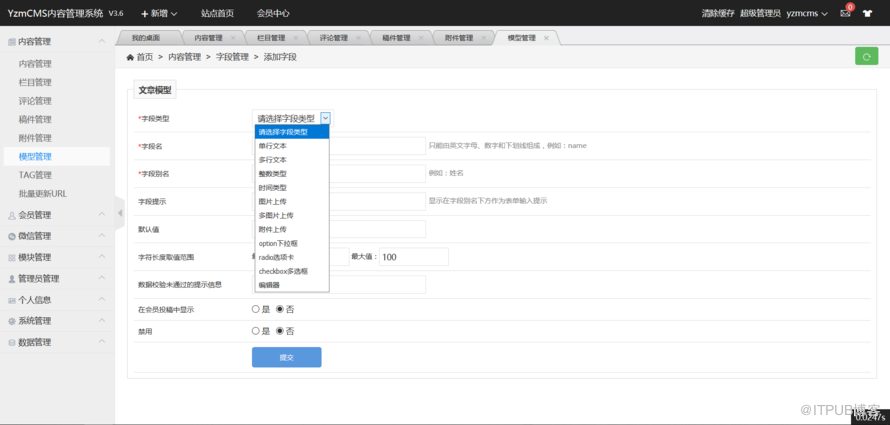Image resolution: width=890 pixels, height=425 pixels.
Task: Close the 模型管理 tab
Action: (x=546, y=38)
